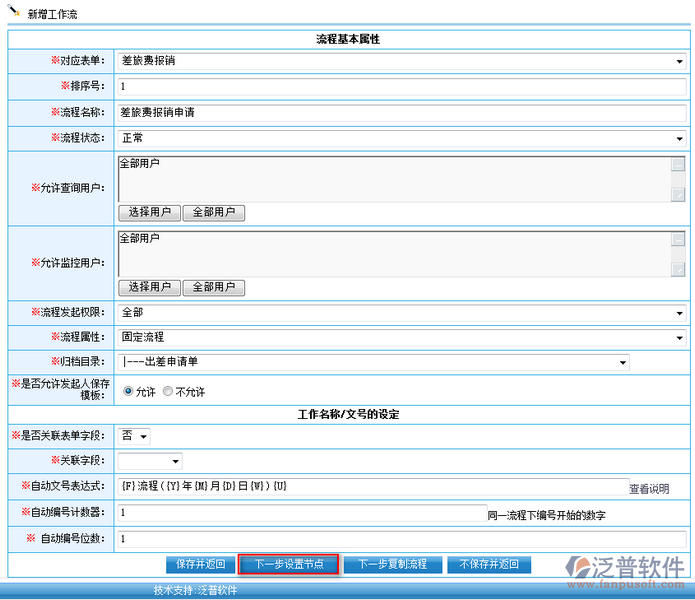Open the 流程状态 dropdown showing 正常

[402, 138]
